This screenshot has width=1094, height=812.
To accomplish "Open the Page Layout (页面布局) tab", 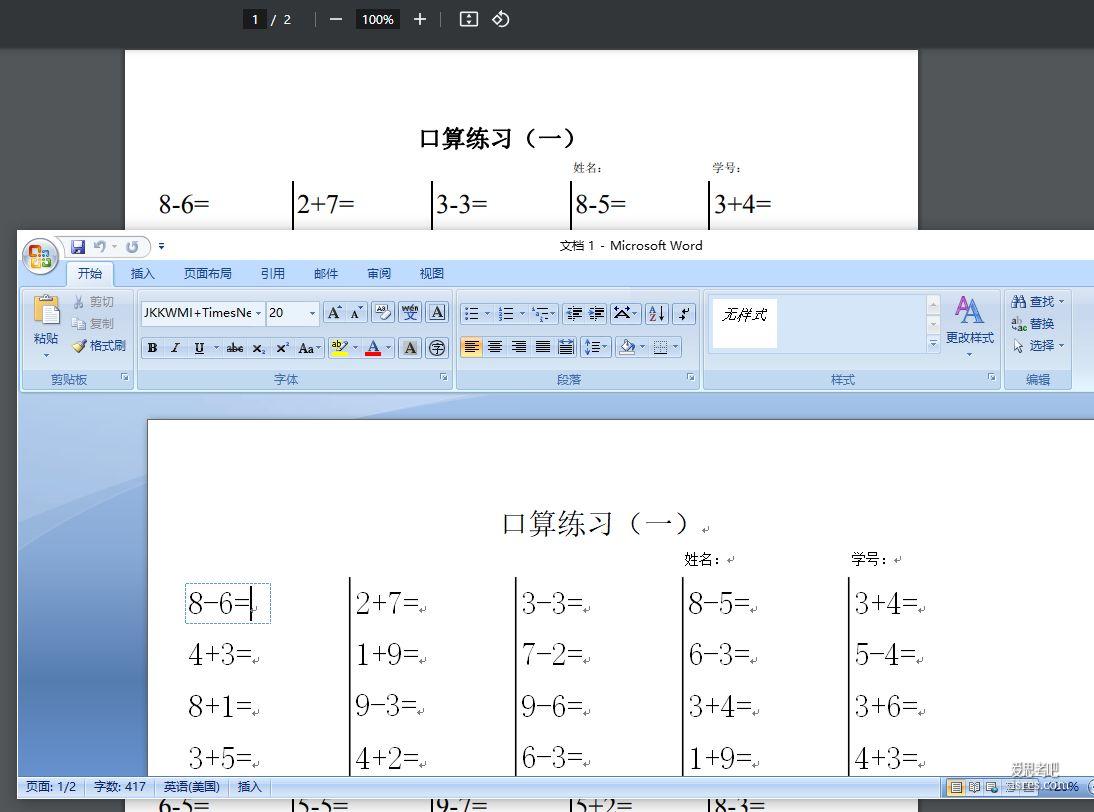I will pos(207,273).
